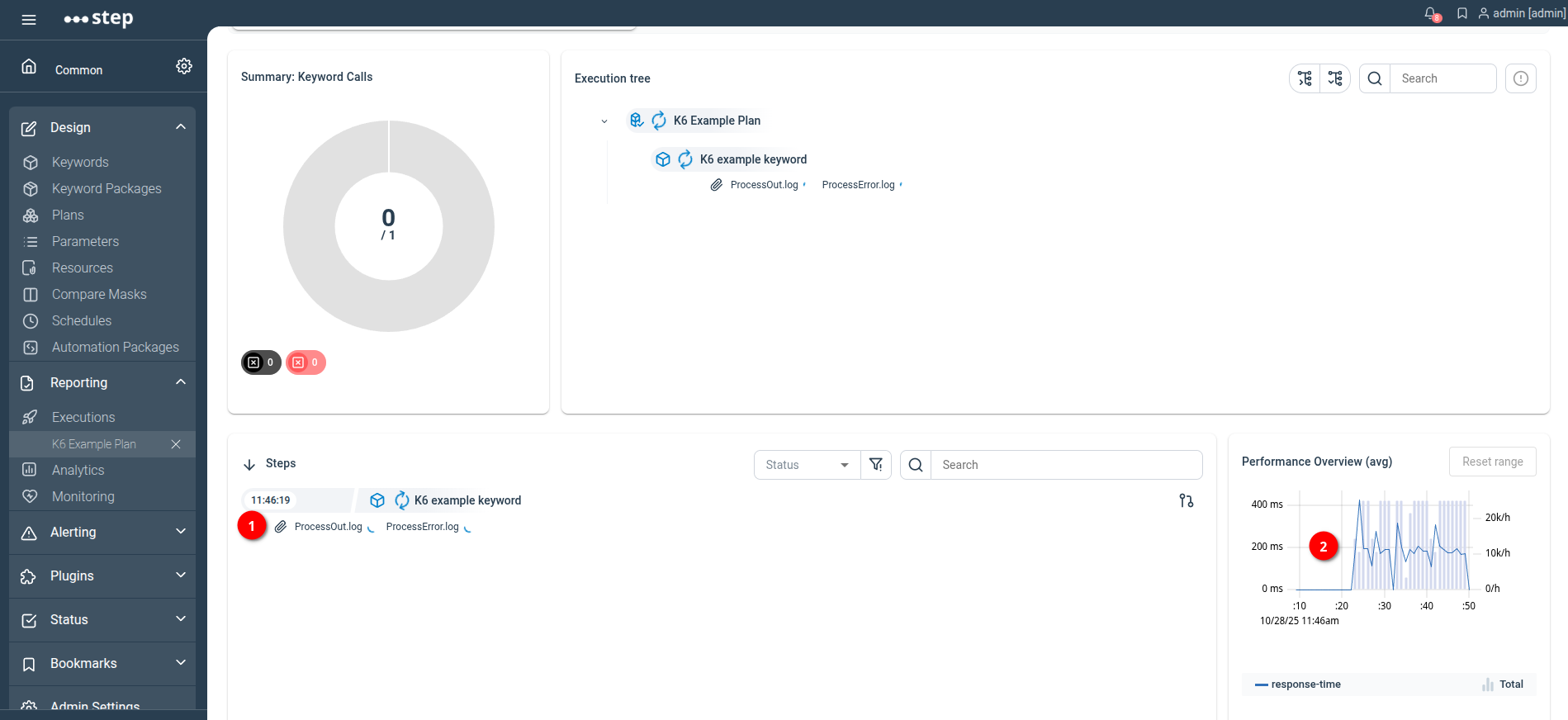This screenshot has width=1568, height=720.
Task: Open Executions list
Action: [x=83, y=418]
